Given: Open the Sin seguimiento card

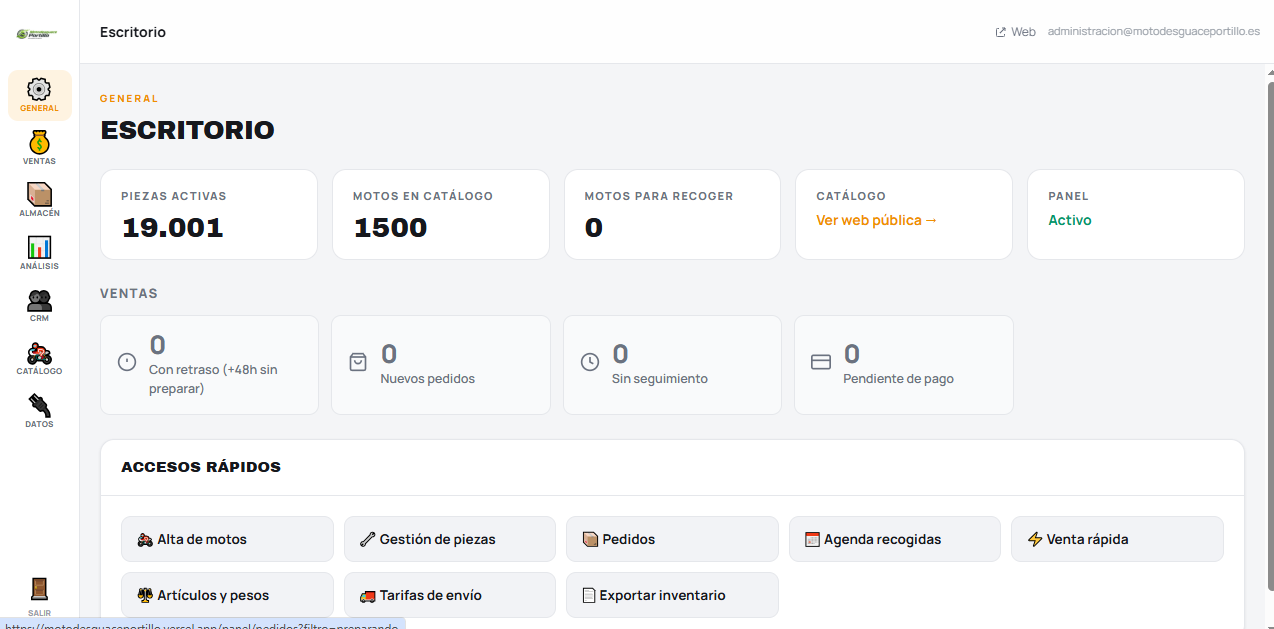Looking at the screenshot, I should tap(672, 365).
